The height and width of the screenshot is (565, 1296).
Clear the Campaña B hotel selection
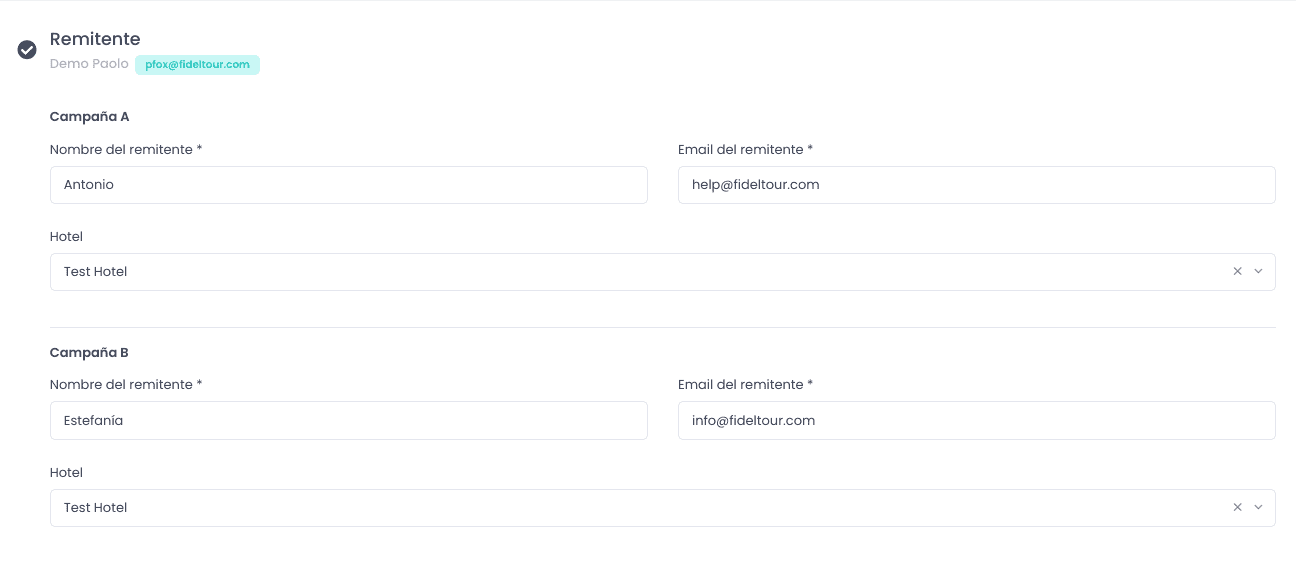(1237, 508)
